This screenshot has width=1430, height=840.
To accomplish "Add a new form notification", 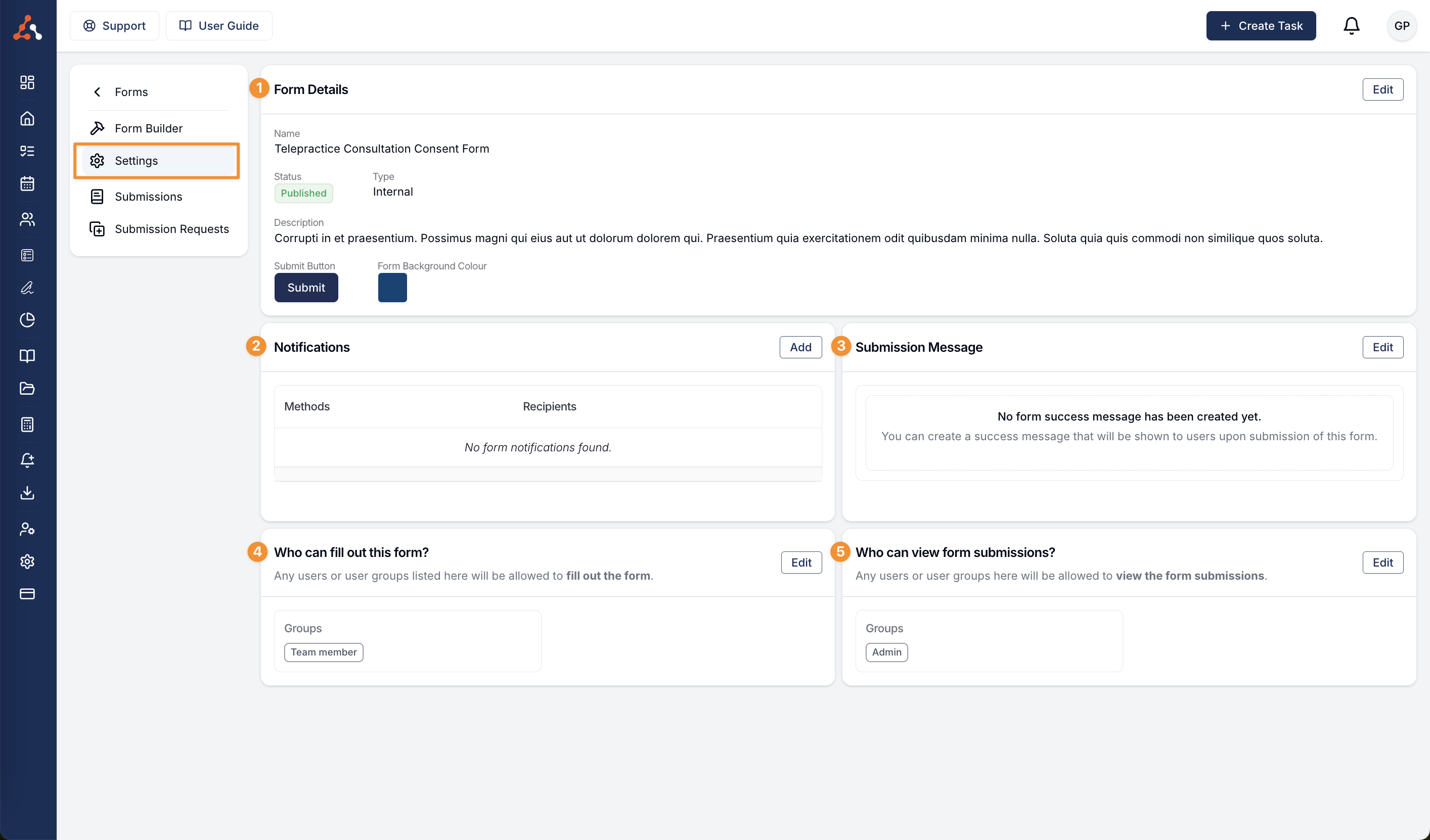I will point(800,347).
